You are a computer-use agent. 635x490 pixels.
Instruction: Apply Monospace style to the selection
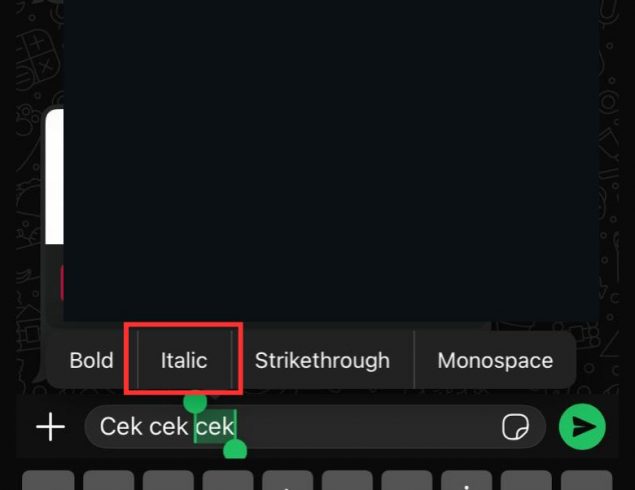495,360
